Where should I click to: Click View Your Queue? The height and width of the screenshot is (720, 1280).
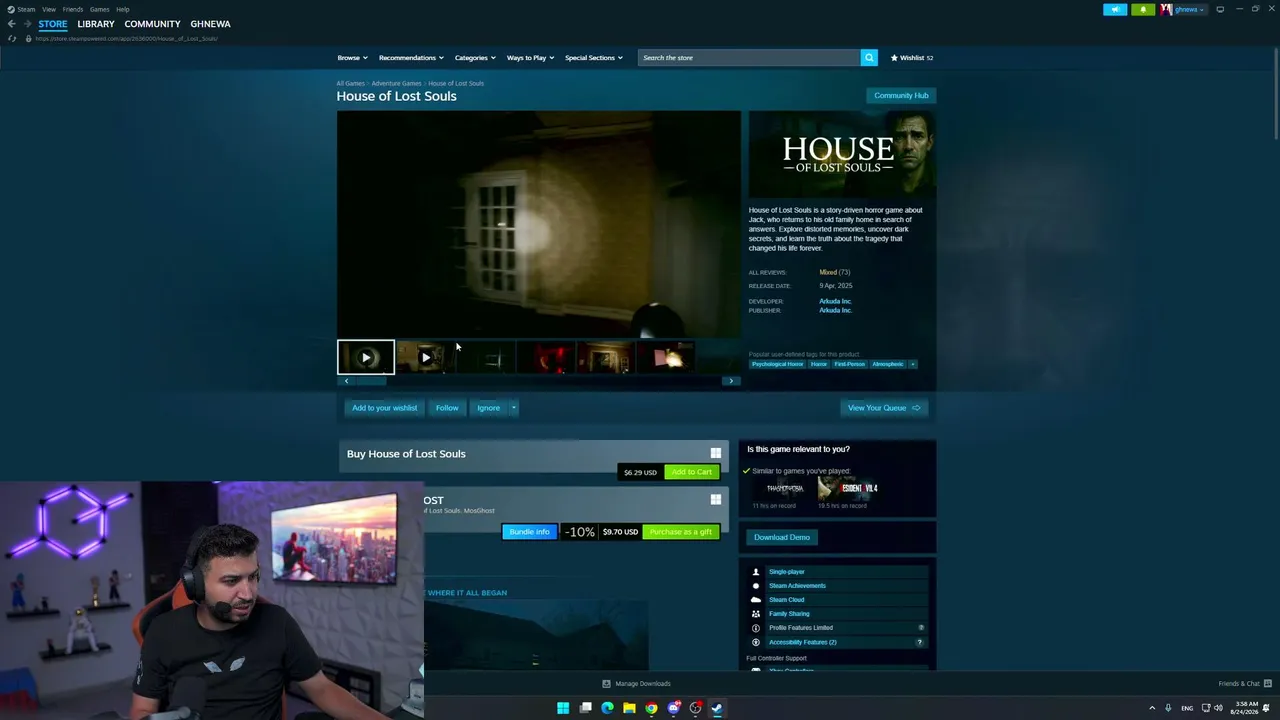(x=884, y=408)
